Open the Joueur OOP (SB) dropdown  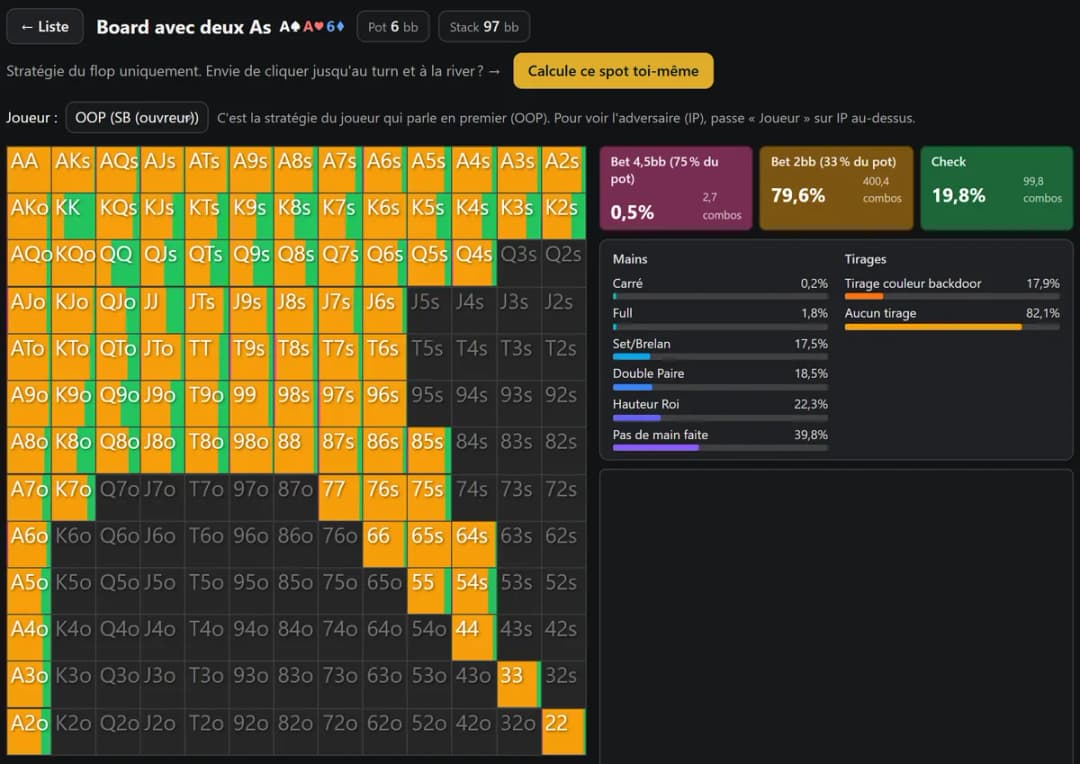[x=137, y=118]
